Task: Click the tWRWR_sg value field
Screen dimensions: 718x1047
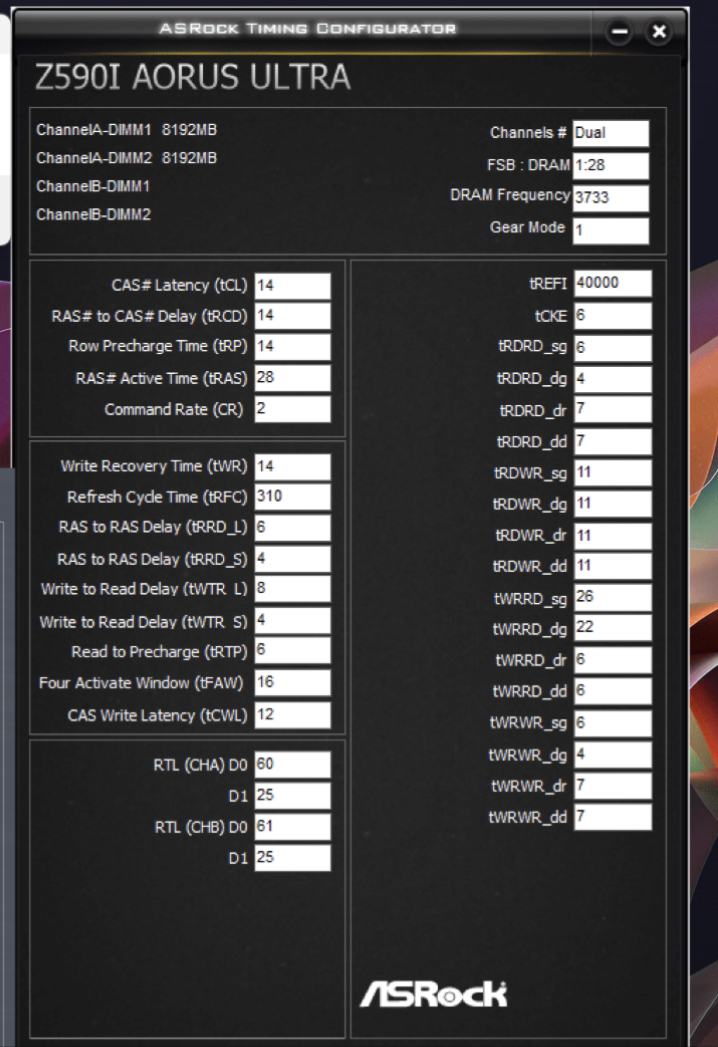Action: (x=613, y=723)
